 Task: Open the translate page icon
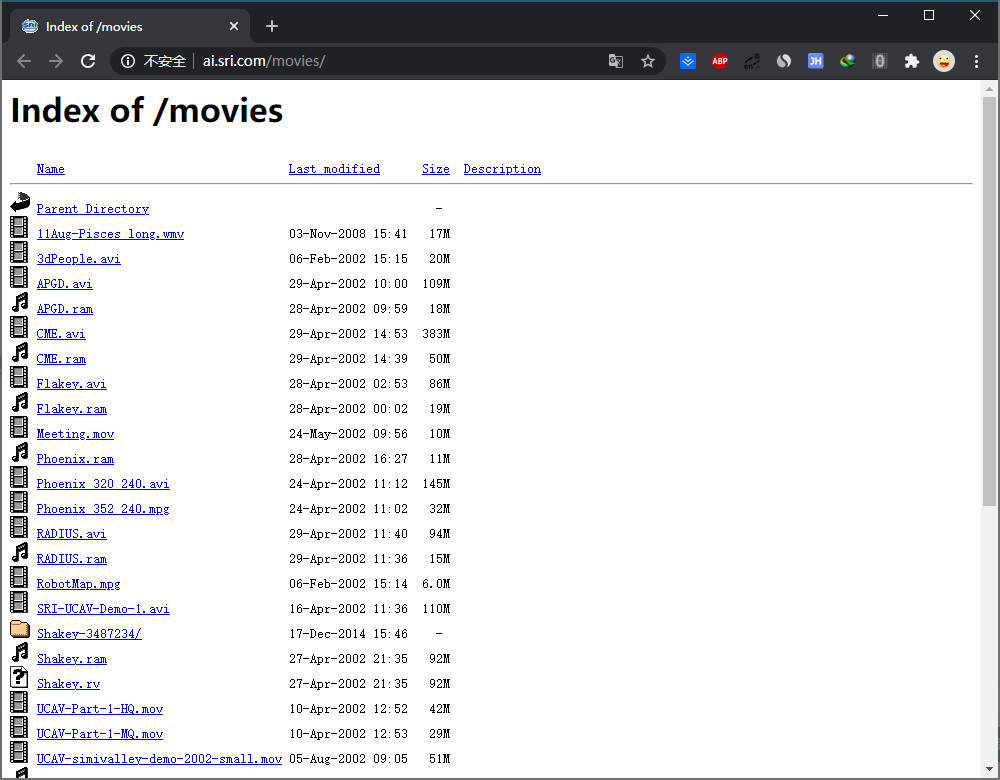click(x=616, y=61)
